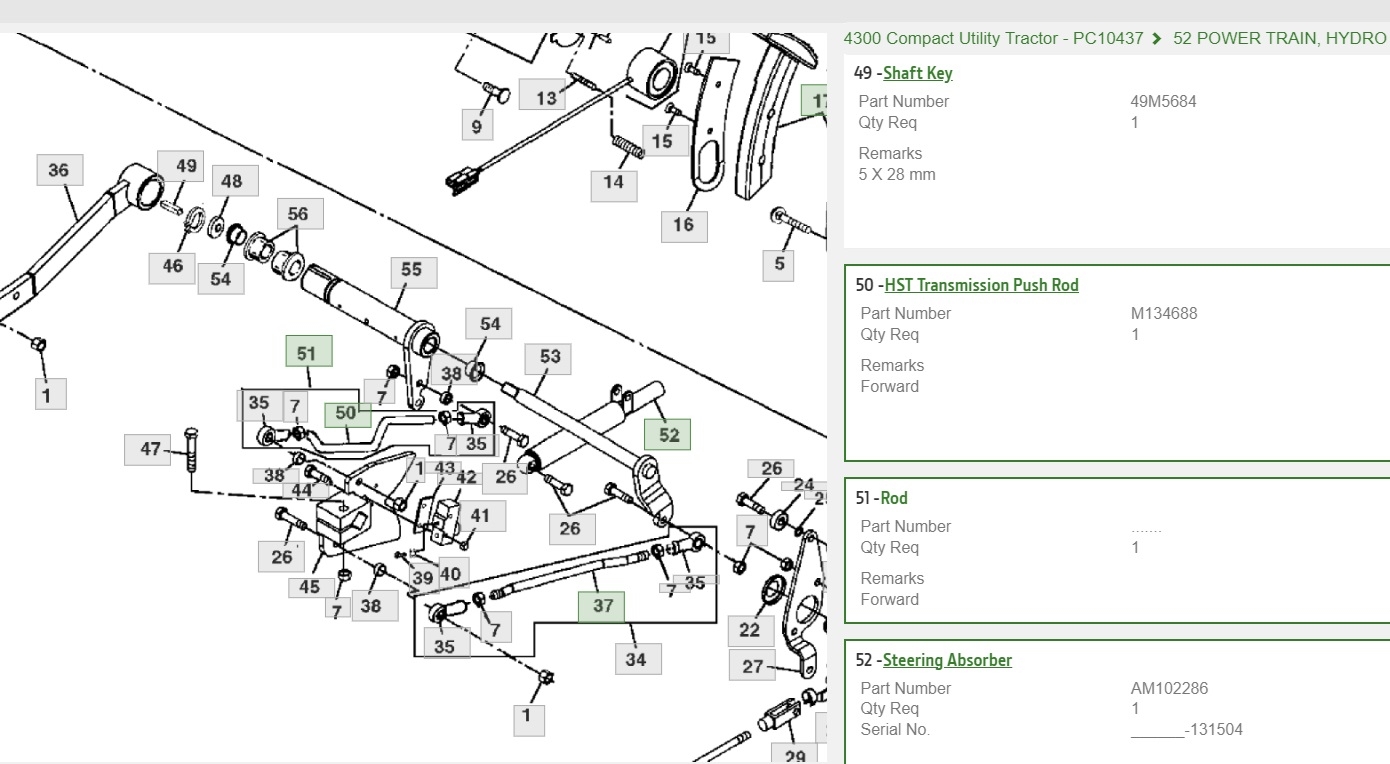Click callout 39 in the diagram

pyautogui.click(x=423, y=578)
